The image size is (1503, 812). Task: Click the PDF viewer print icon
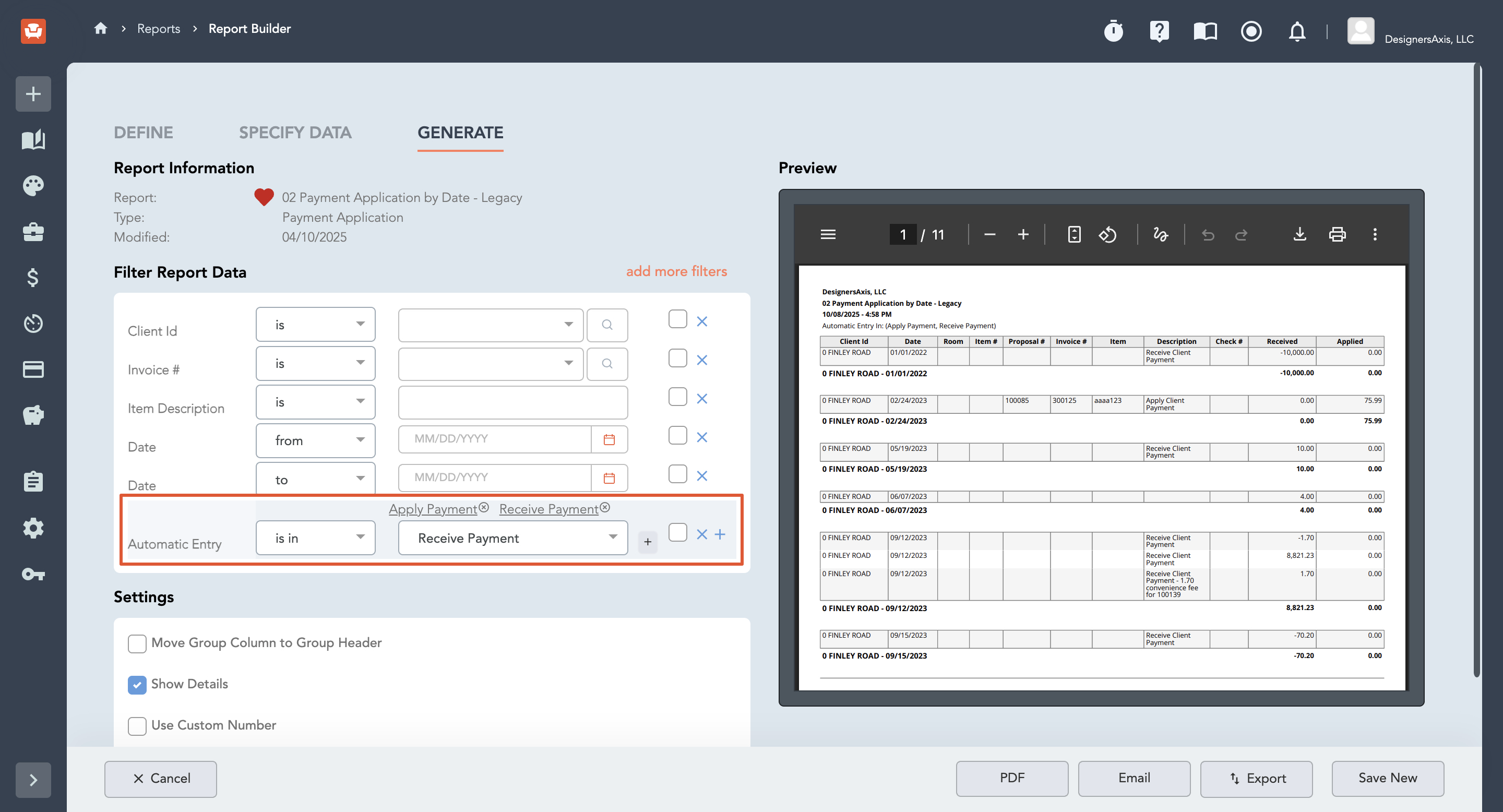point(1337,234)
